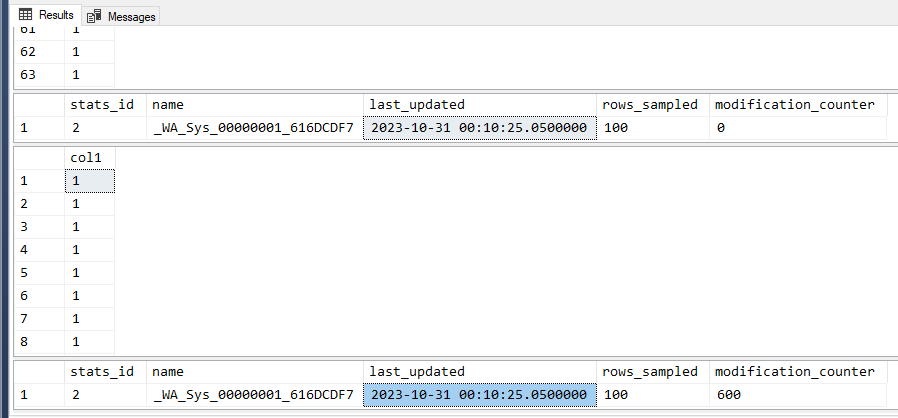Click the _WA_Sys name cell in bottom grid

[x=255, y=395]
